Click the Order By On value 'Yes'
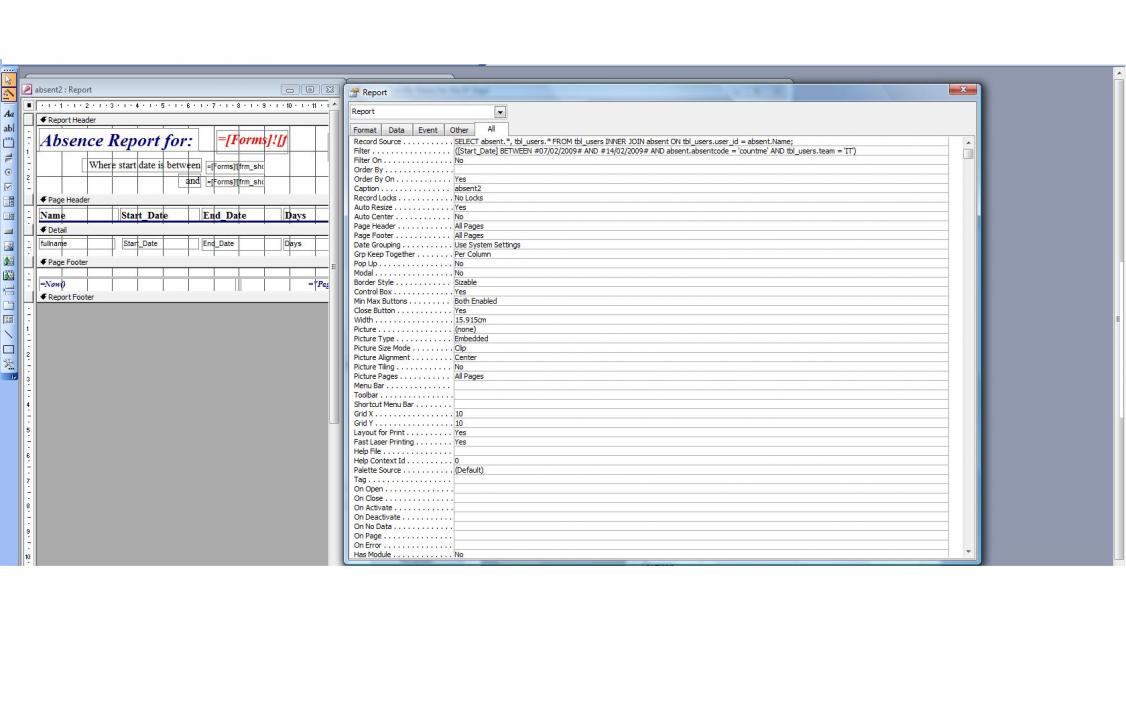 click(x=700, y=179)
